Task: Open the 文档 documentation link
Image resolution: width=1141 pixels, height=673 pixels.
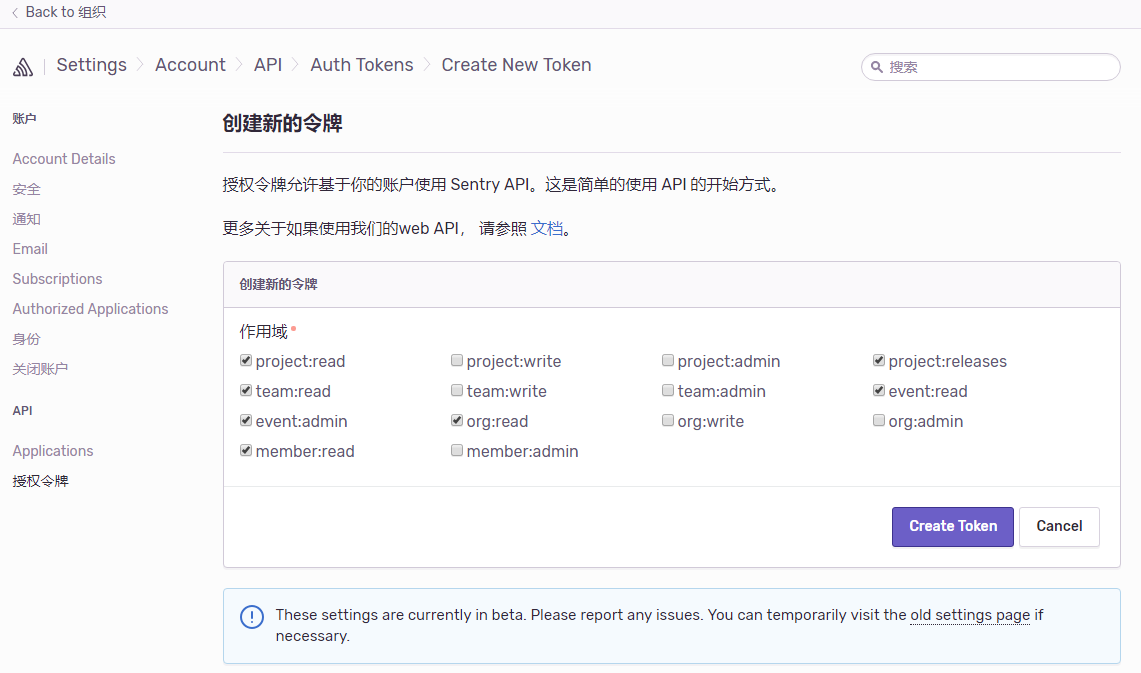Action: pyautogui.click(x=546, y=228)
